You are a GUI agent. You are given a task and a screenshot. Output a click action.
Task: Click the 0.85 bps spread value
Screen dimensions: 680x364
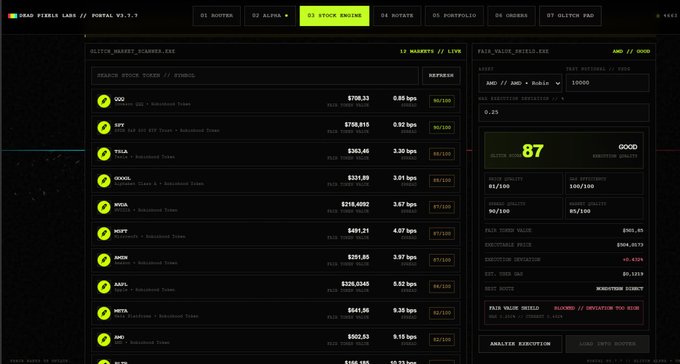pos(405,98)
